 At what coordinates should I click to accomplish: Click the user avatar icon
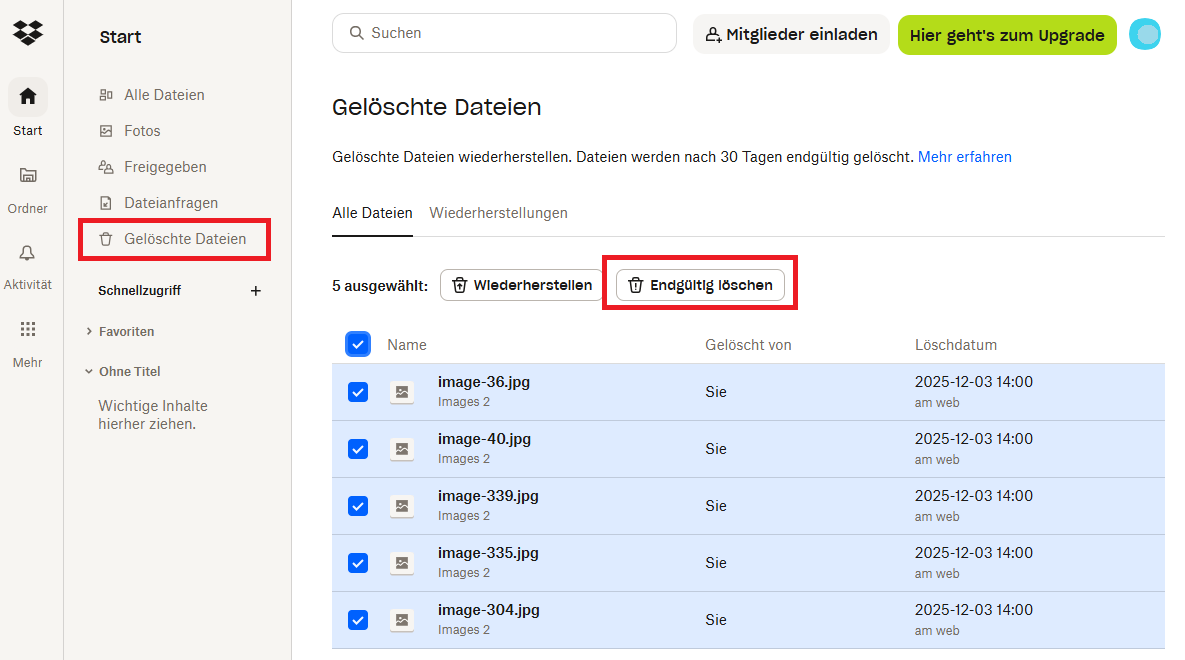click(x=1145, y=34)
